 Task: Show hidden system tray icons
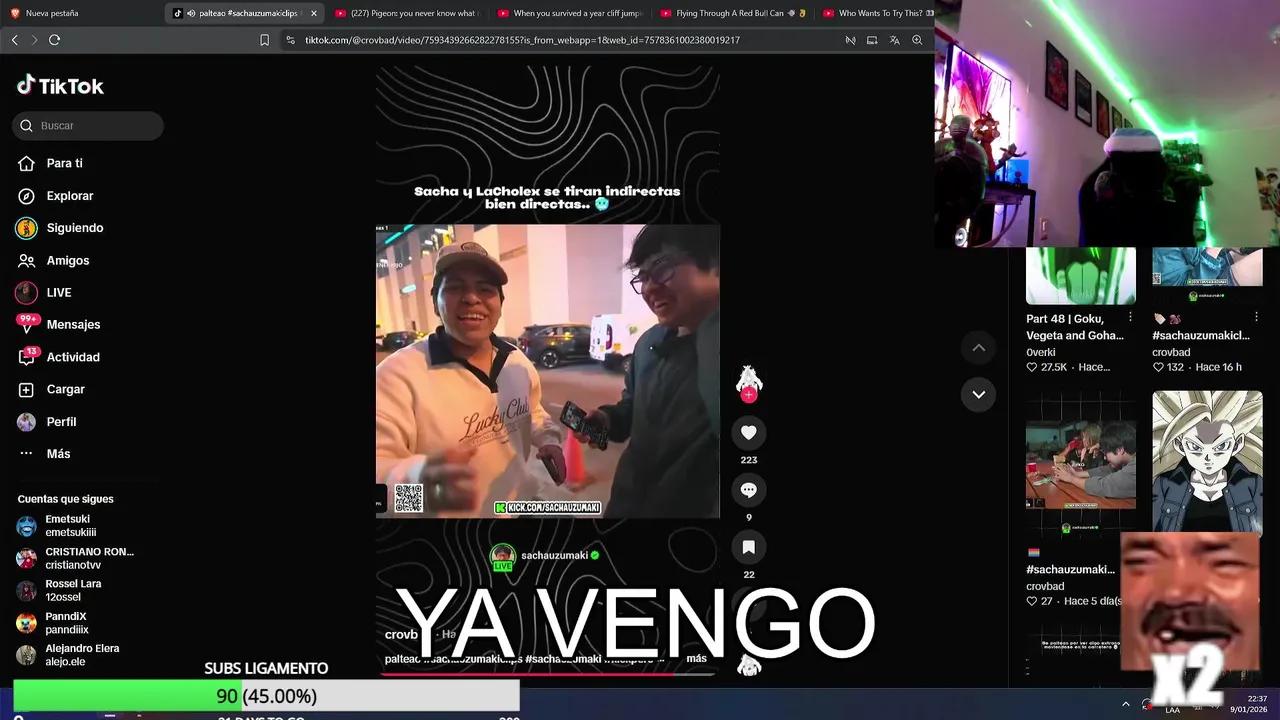pyautogui.click(x=1125, y=704)
